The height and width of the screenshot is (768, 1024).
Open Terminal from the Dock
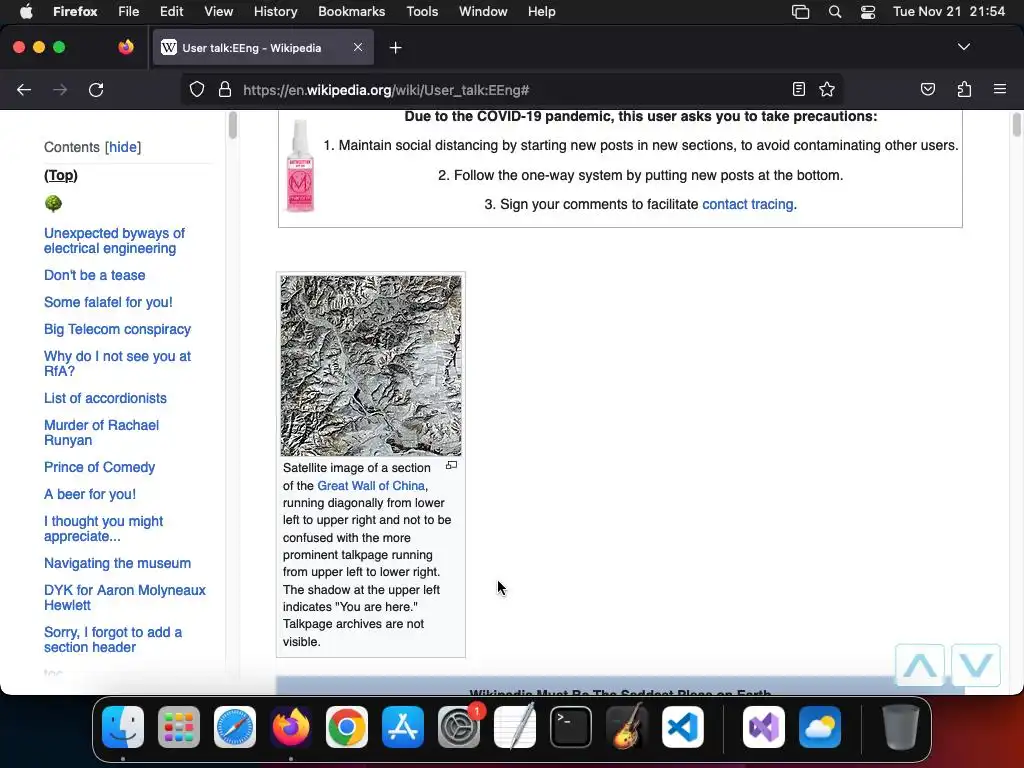click(571, 727)
